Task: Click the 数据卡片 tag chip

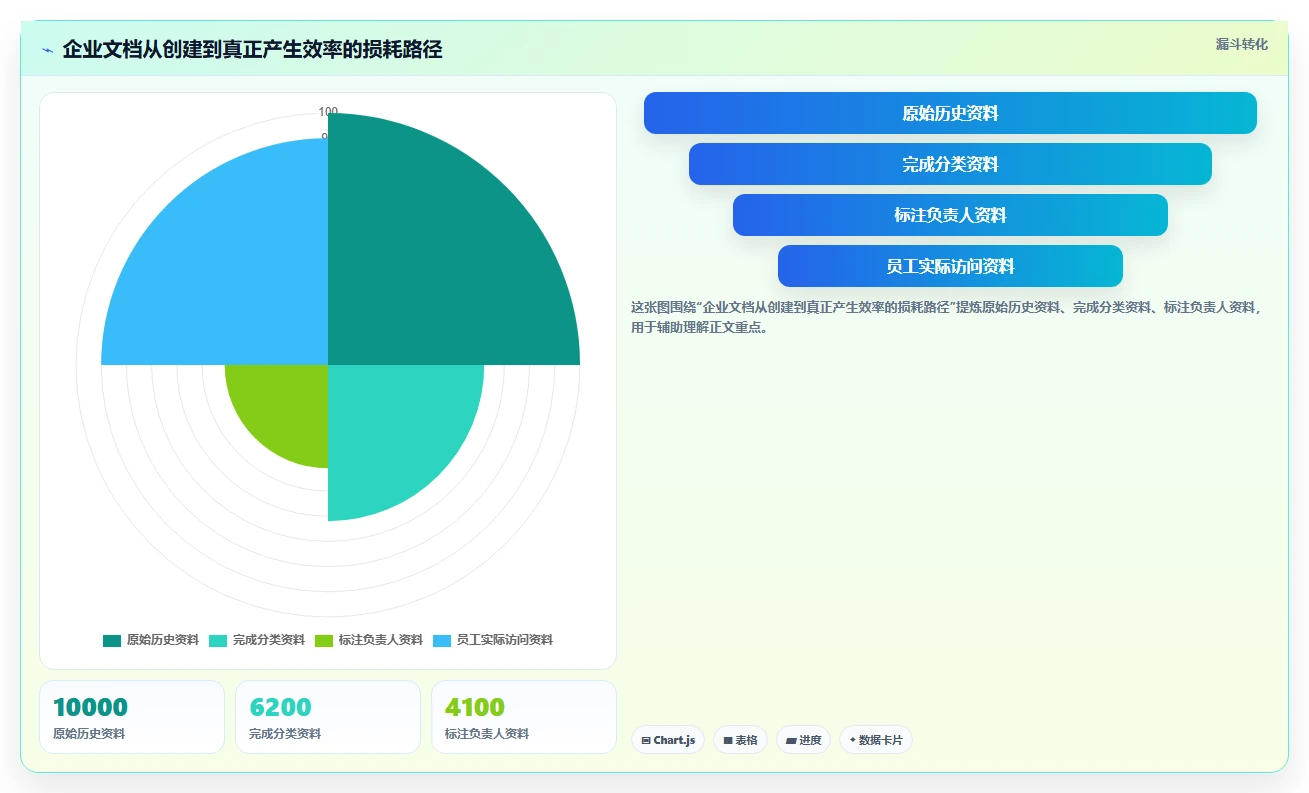Action: [x=876, y=740]
